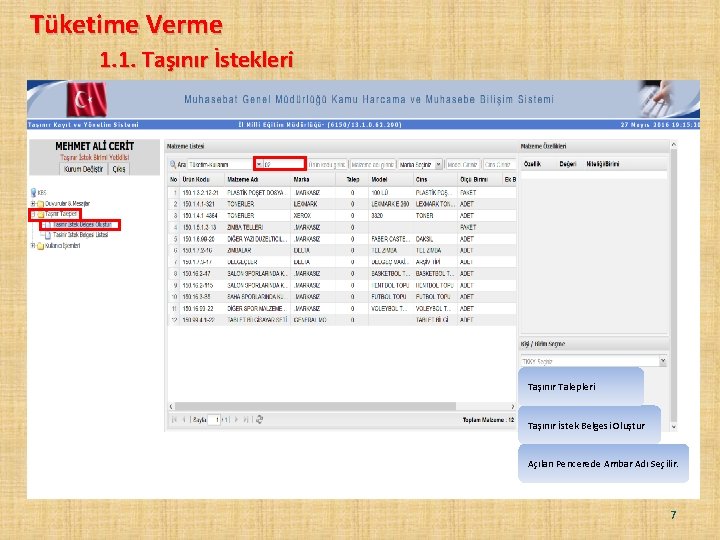This screenshot has width=720, height=540.
Task: Click the up arrow of the right vertical scrollbar
Action: click(x=674, y=144)
